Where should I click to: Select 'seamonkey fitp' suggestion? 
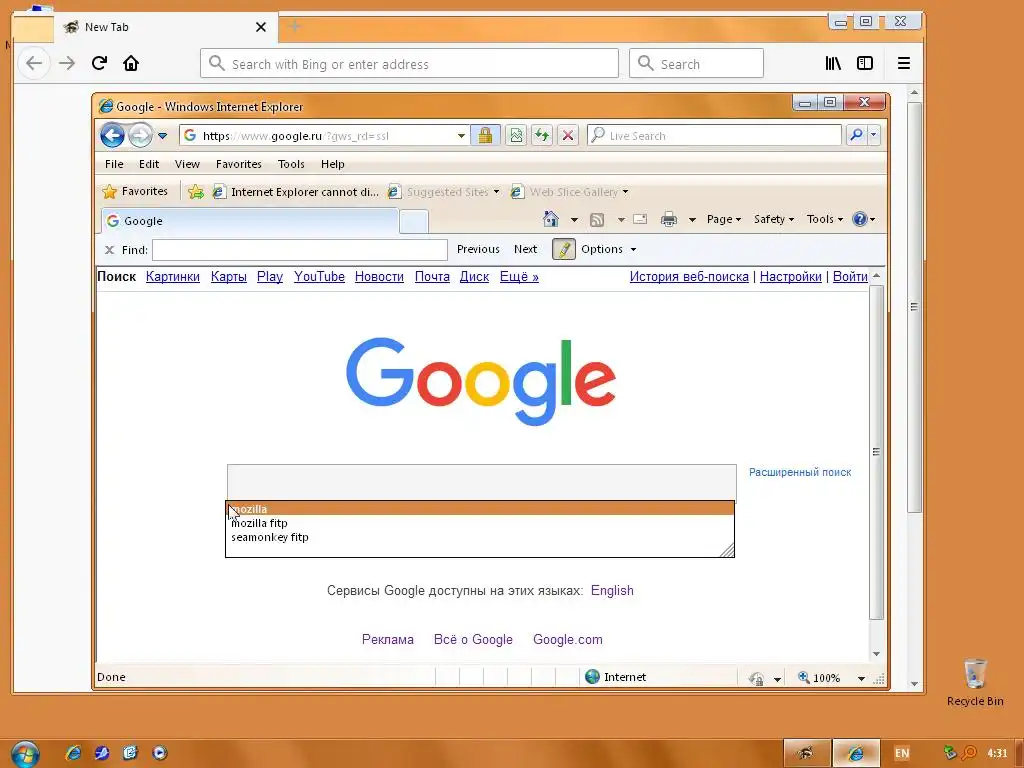[480, 537]
